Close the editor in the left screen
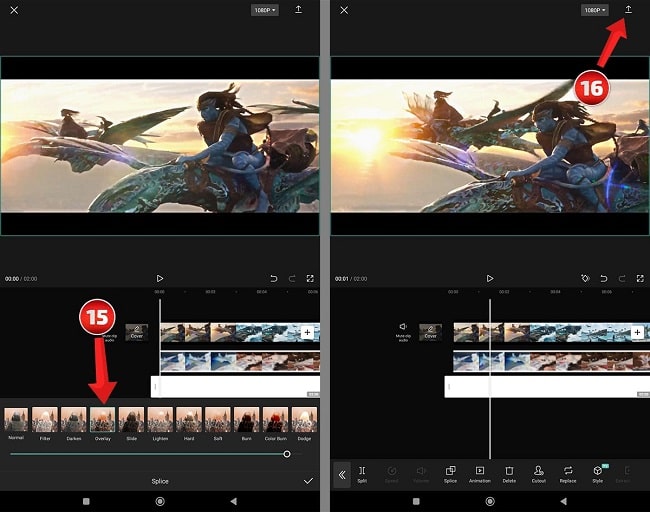The width and height of the screenshot is (650, 512). pyautogui.click(x=14, y=10)
